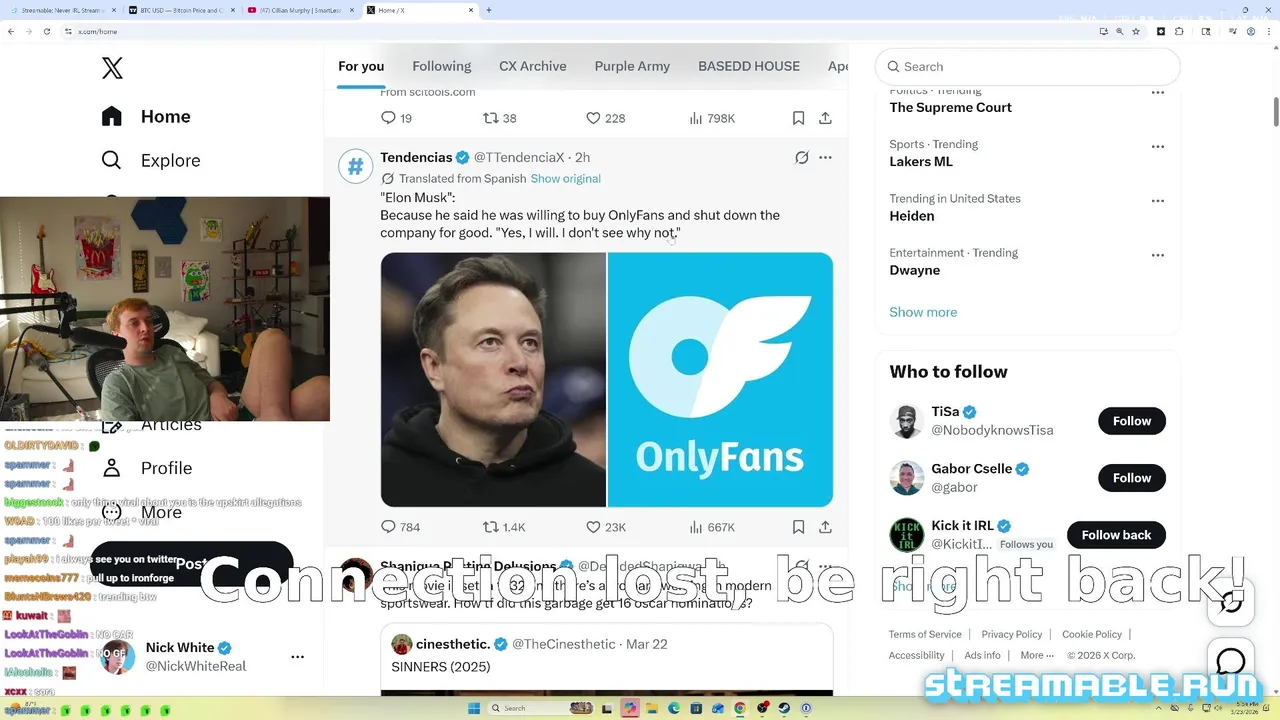
Task: Open the More menu in sidebar
Action: [x=142, y=512]
